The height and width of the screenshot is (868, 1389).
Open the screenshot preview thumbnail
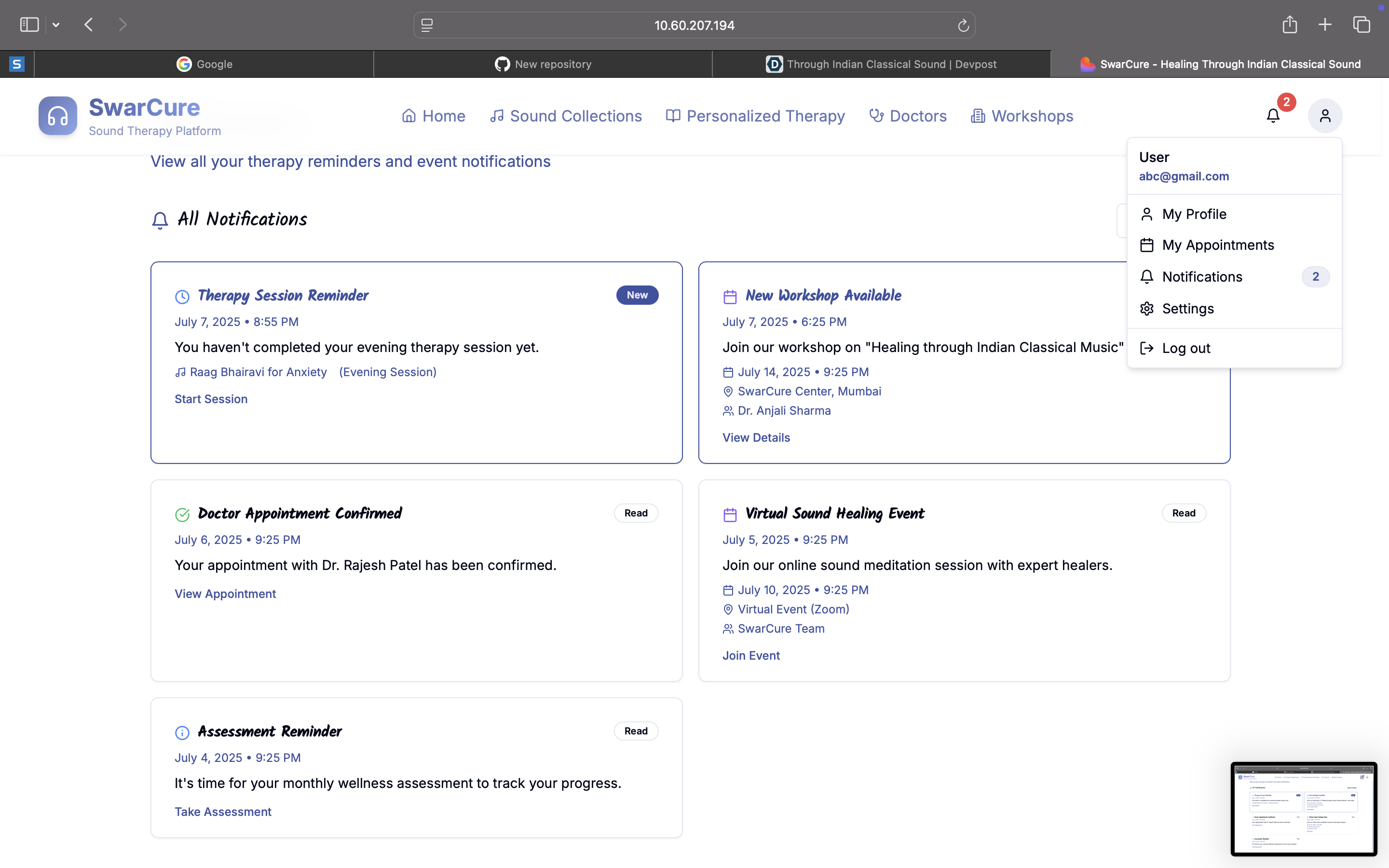(1303, 808)
